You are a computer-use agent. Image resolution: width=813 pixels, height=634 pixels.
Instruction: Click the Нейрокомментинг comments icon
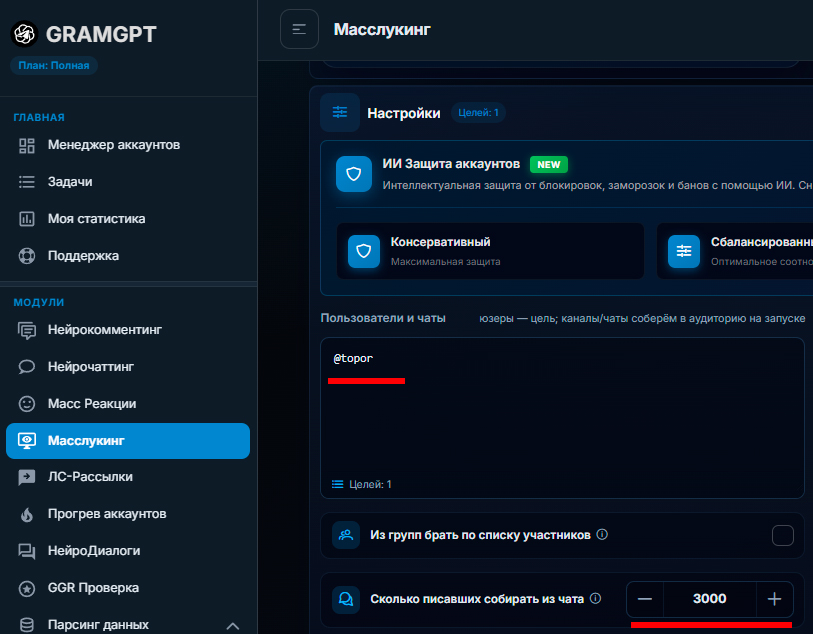pyautogui.click(x=26, y=330)
